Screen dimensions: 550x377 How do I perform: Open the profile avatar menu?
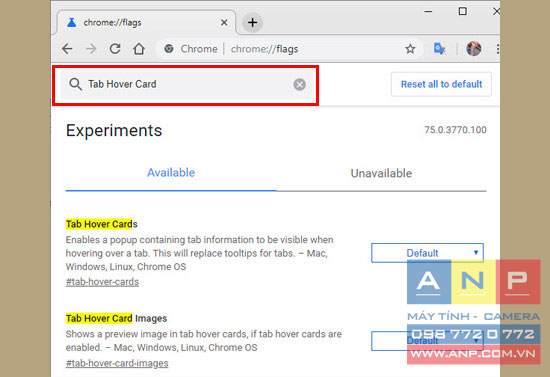click(474, 49)
